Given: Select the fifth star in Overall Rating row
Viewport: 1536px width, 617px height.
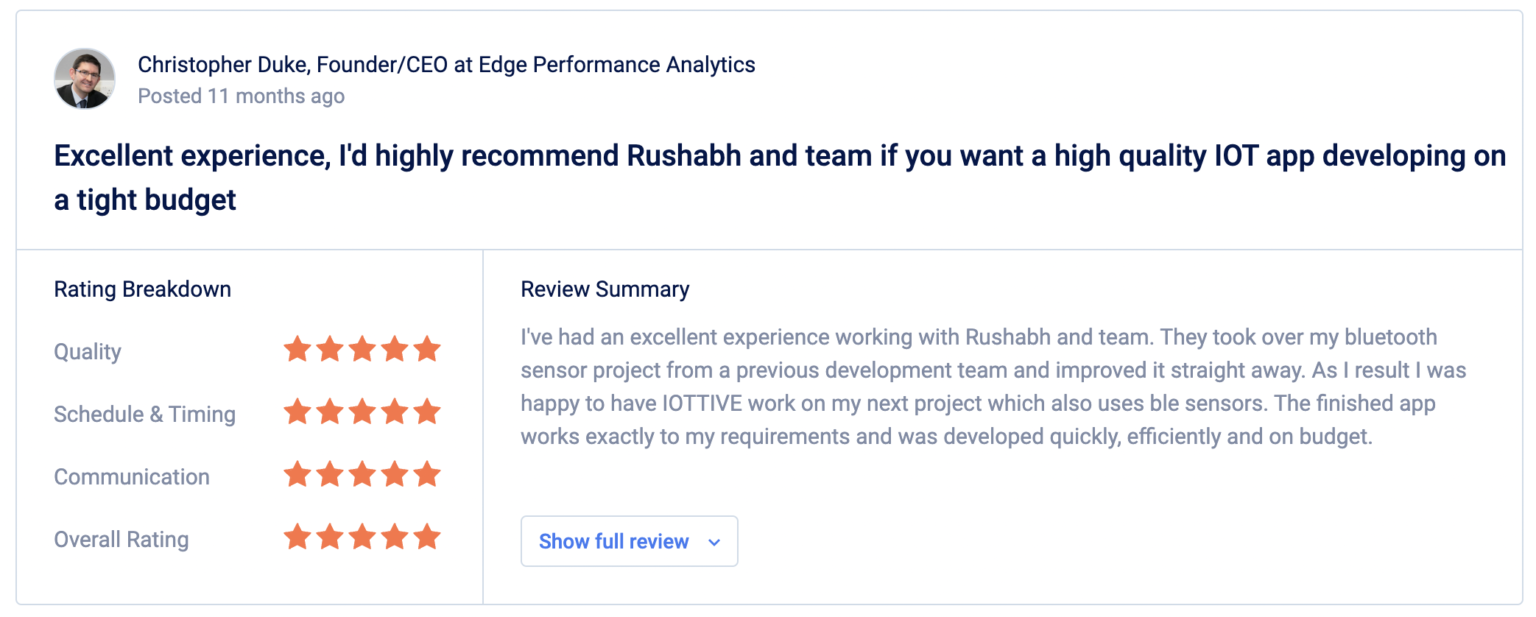Looking at the screenshot, I should 427,537.
